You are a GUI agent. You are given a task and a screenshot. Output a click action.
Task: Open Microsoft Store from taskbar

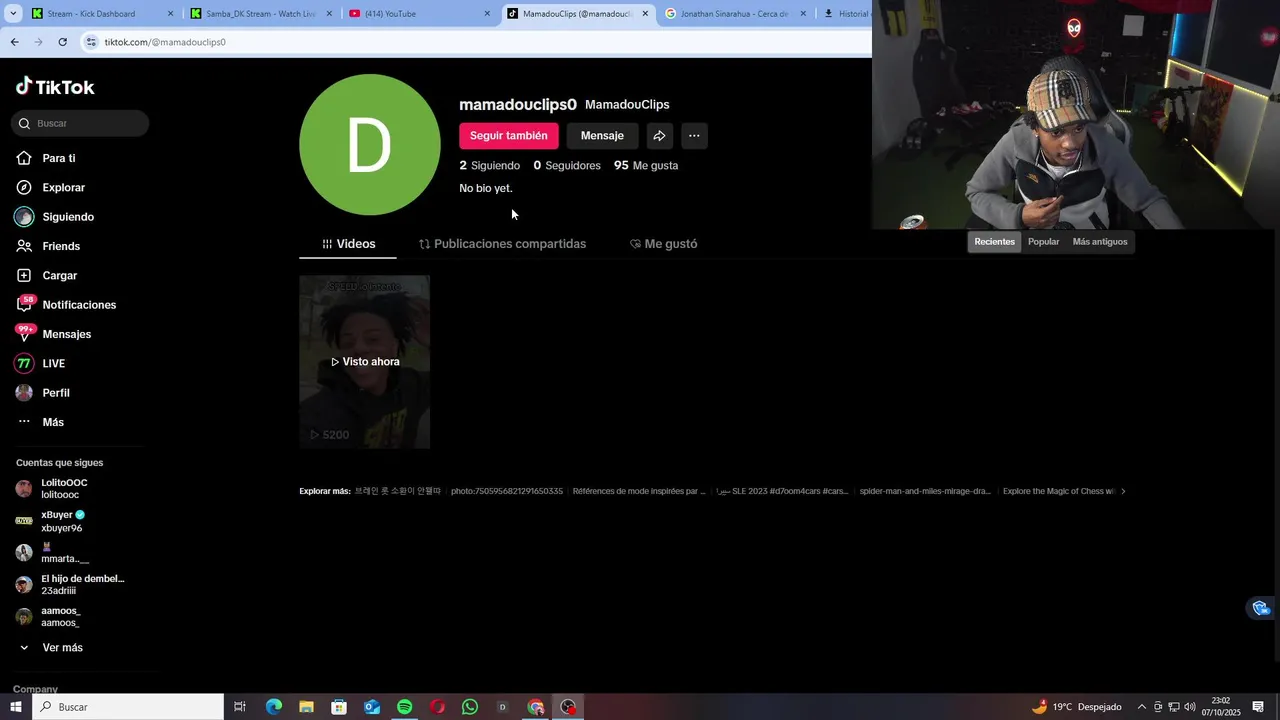pyautogui.click(x=339, y=707)
